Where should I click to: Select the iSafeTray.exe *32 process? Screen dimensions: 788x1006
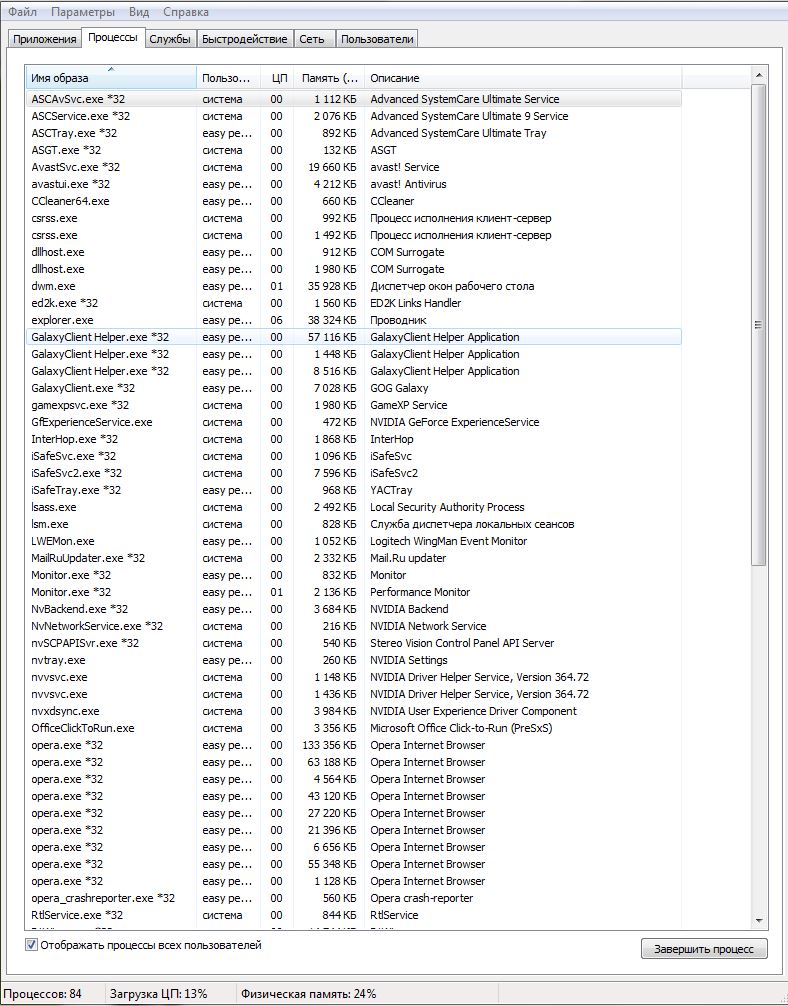point(354,490)
